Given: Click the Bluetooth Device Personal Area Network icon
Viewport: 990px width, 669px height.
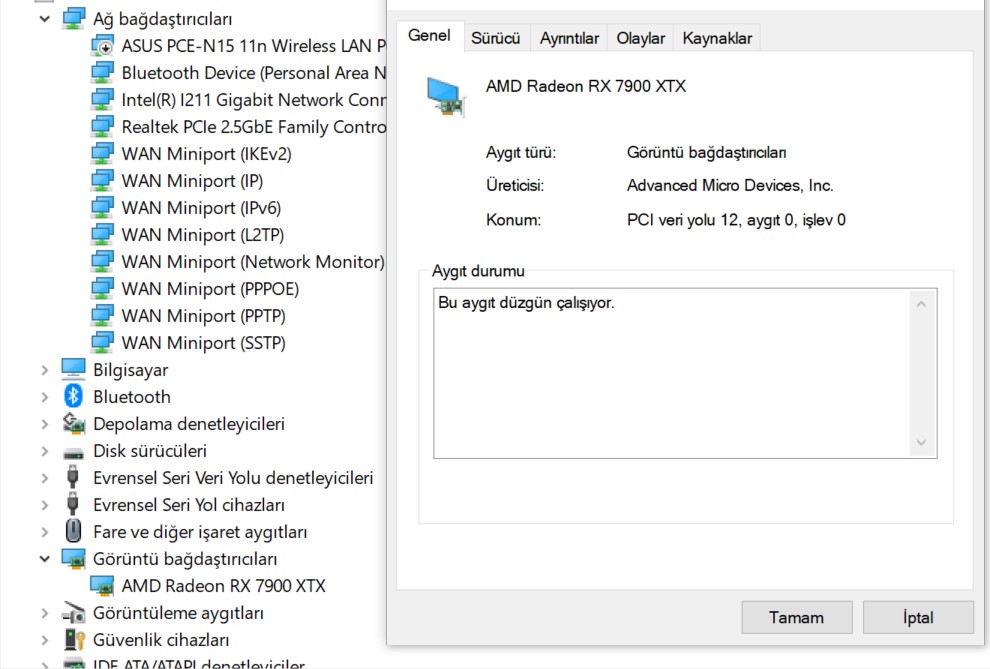Looking at the screenshot, I should (102, 73).
